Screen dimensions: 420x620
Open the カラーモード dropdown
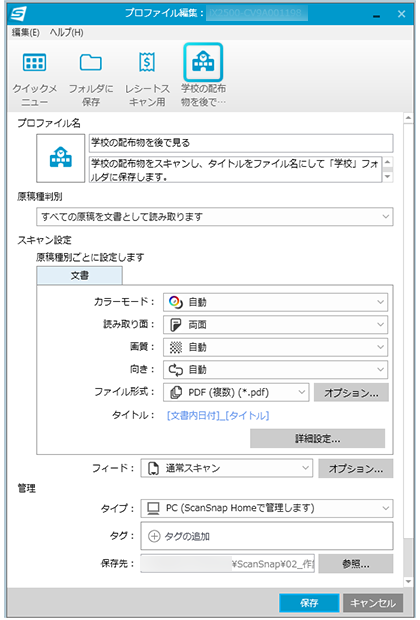[275, 302]
